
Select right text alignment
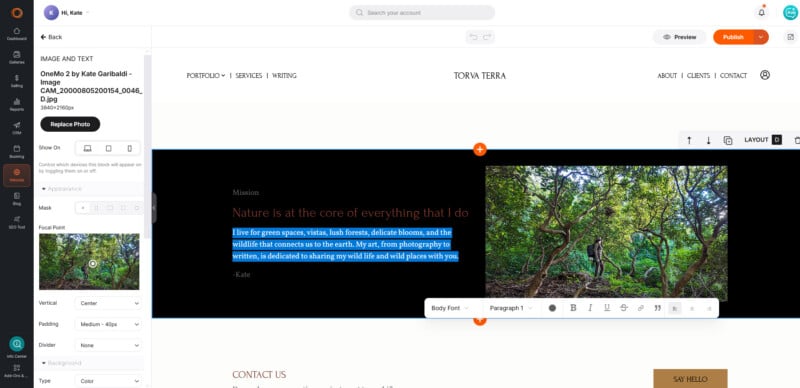tap(709, 308)
